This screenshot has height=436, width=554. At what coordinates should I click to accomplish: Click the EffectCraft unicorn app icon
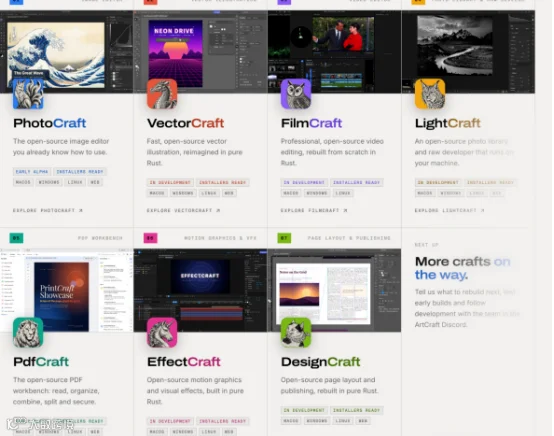162,332
